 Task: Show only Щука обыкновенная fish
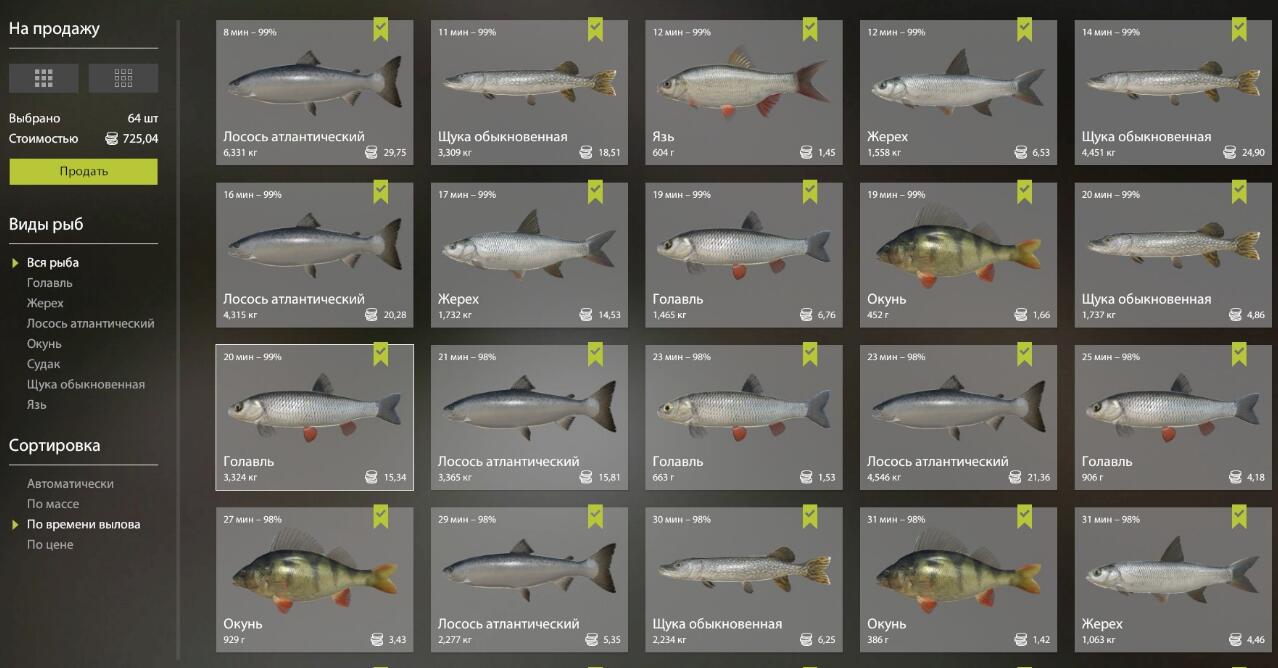[x=86, y=384]
